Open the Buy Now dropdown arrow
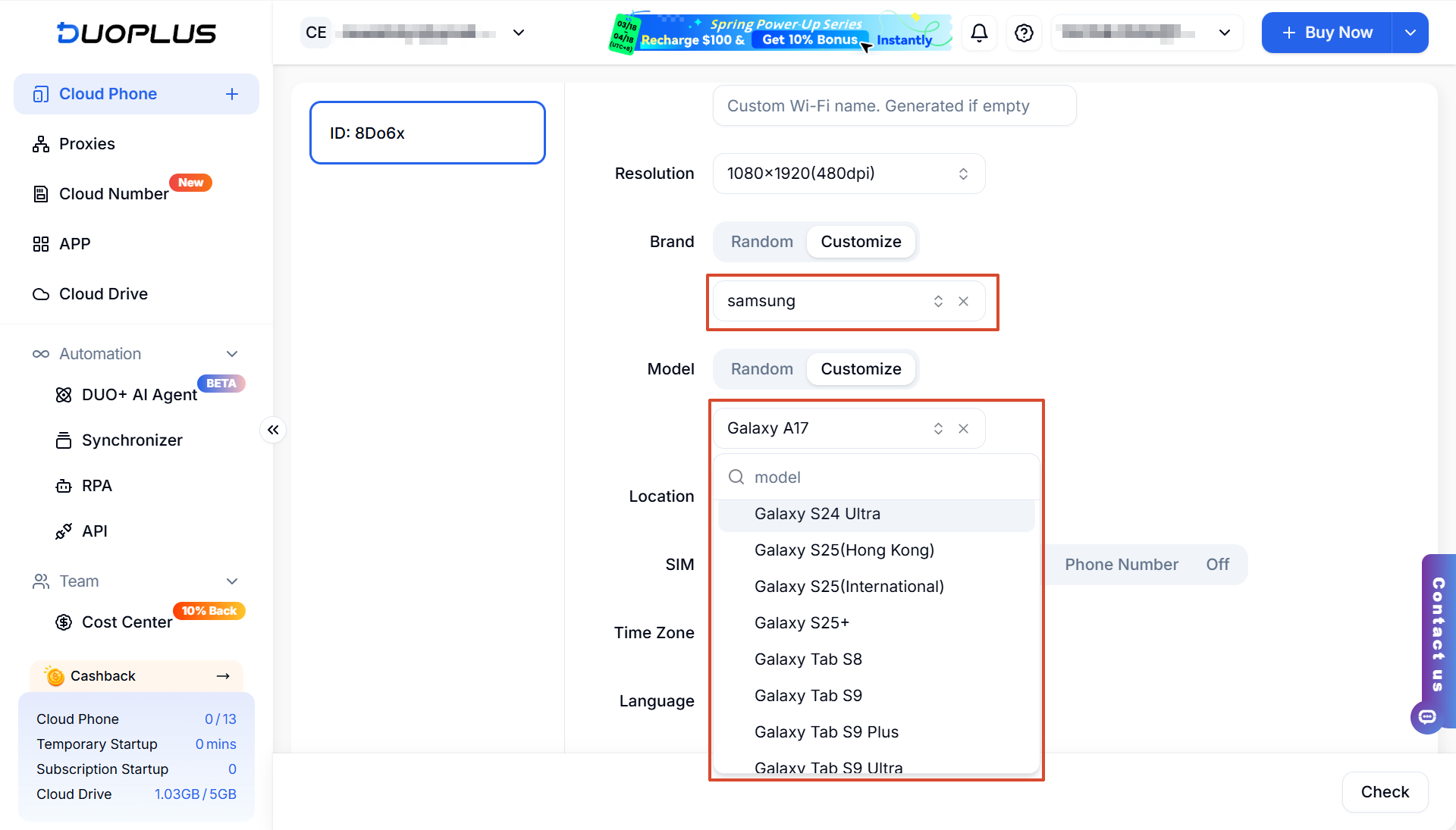This screenshot has height=830, width=1456. click(x=1410, y=33)
